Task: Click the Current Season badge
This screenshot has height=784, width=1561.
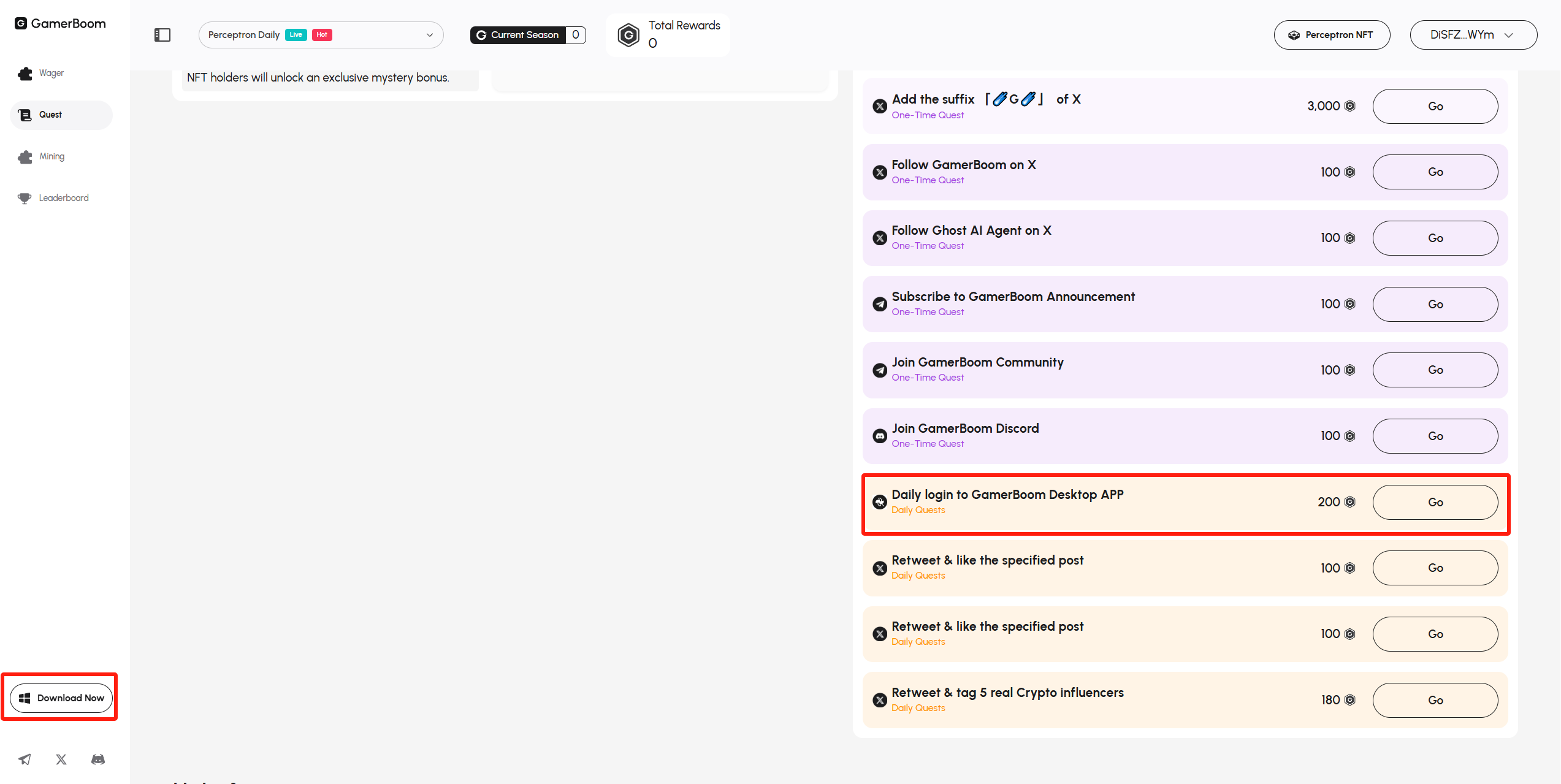Action: 528,35
